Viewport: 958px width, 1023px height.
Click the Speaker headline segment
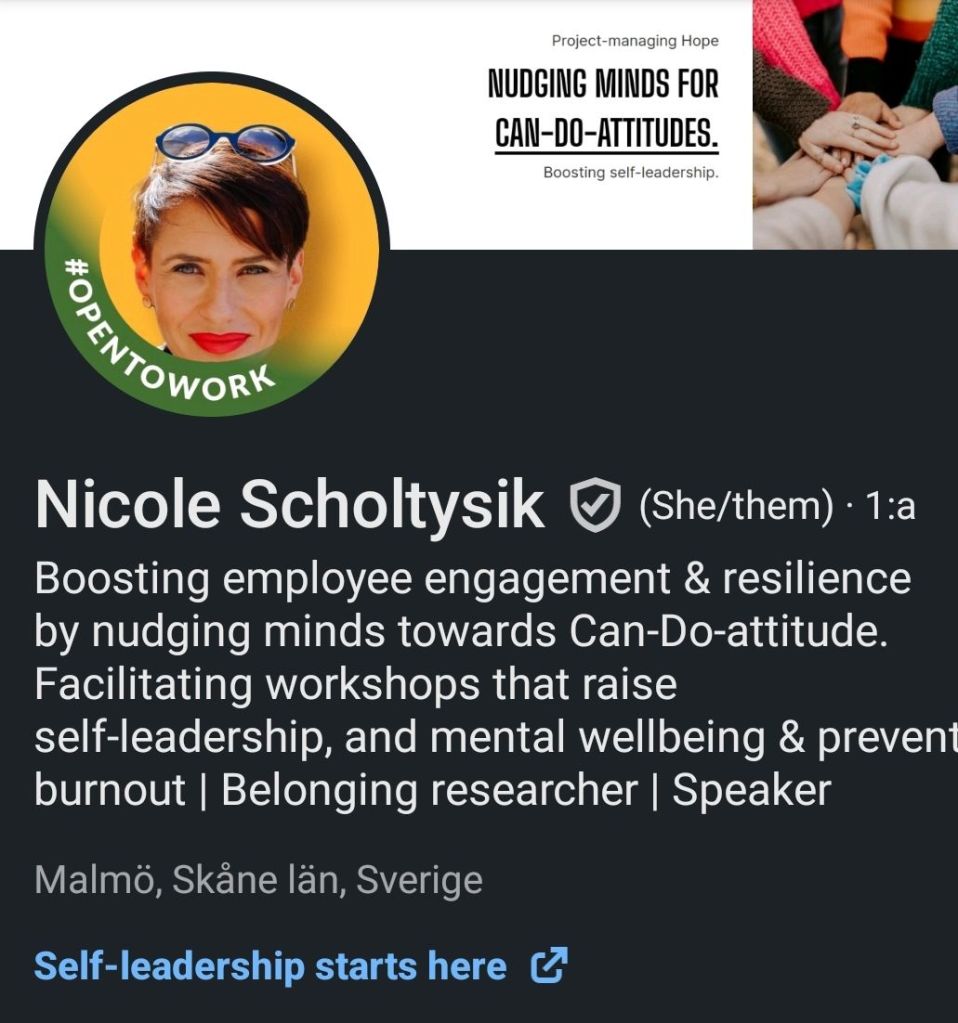[x=752, y=791]
